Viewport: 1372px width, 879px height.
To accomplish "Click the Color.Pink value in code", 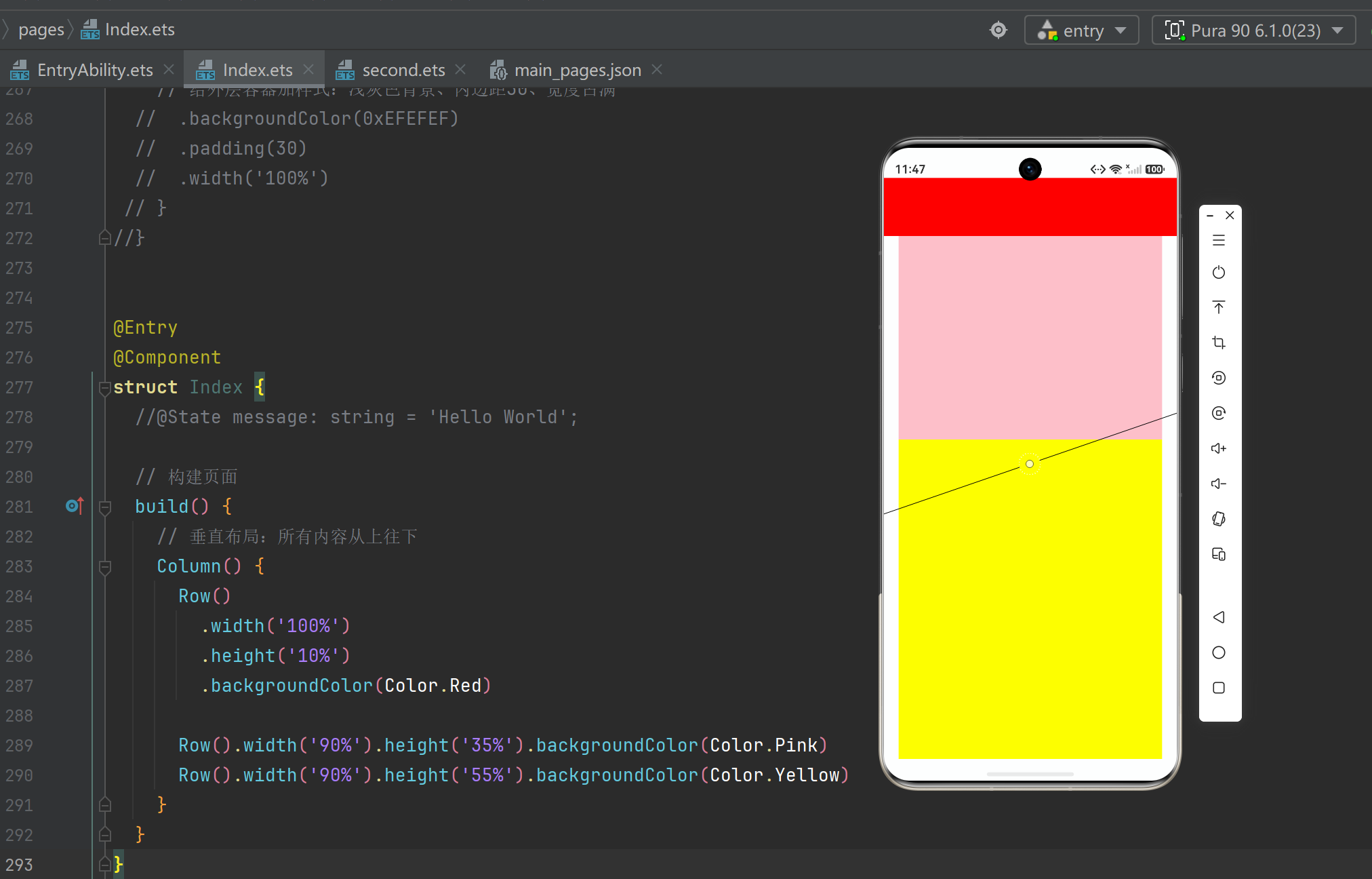I will 763,745.
